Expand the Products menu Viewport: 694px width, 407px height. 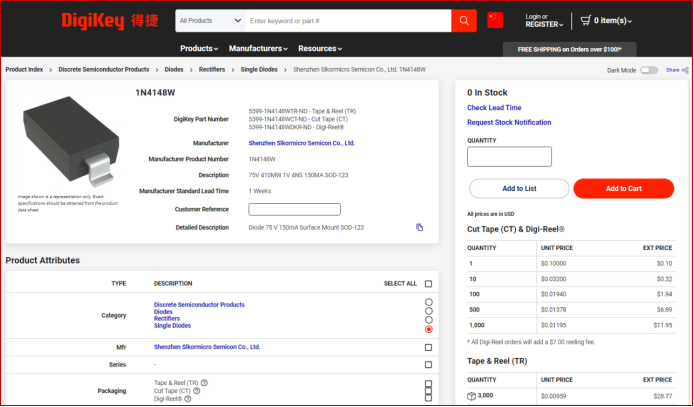coord(199,49)
